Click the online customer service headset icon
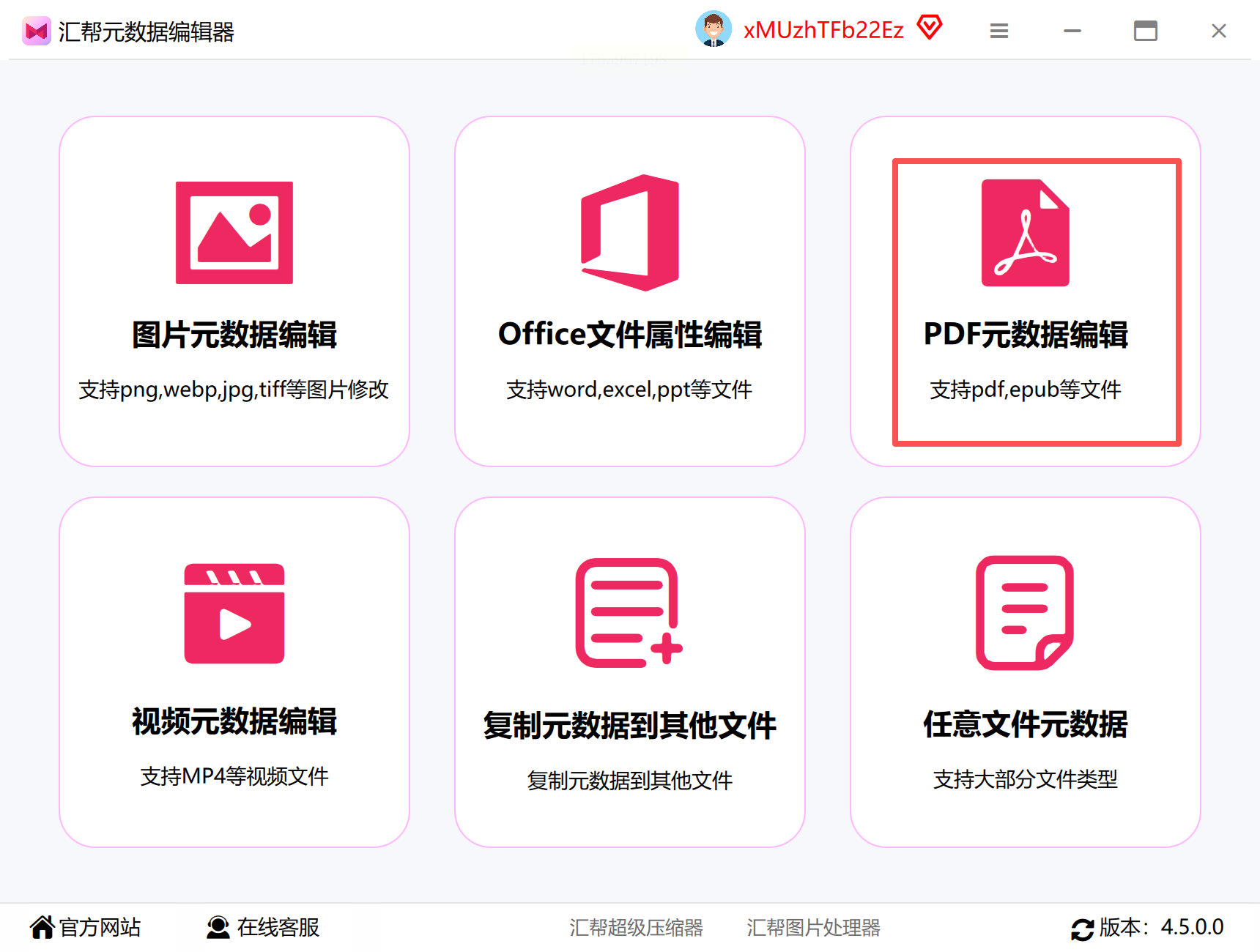1260x952 pixels. tap(218, 927)
